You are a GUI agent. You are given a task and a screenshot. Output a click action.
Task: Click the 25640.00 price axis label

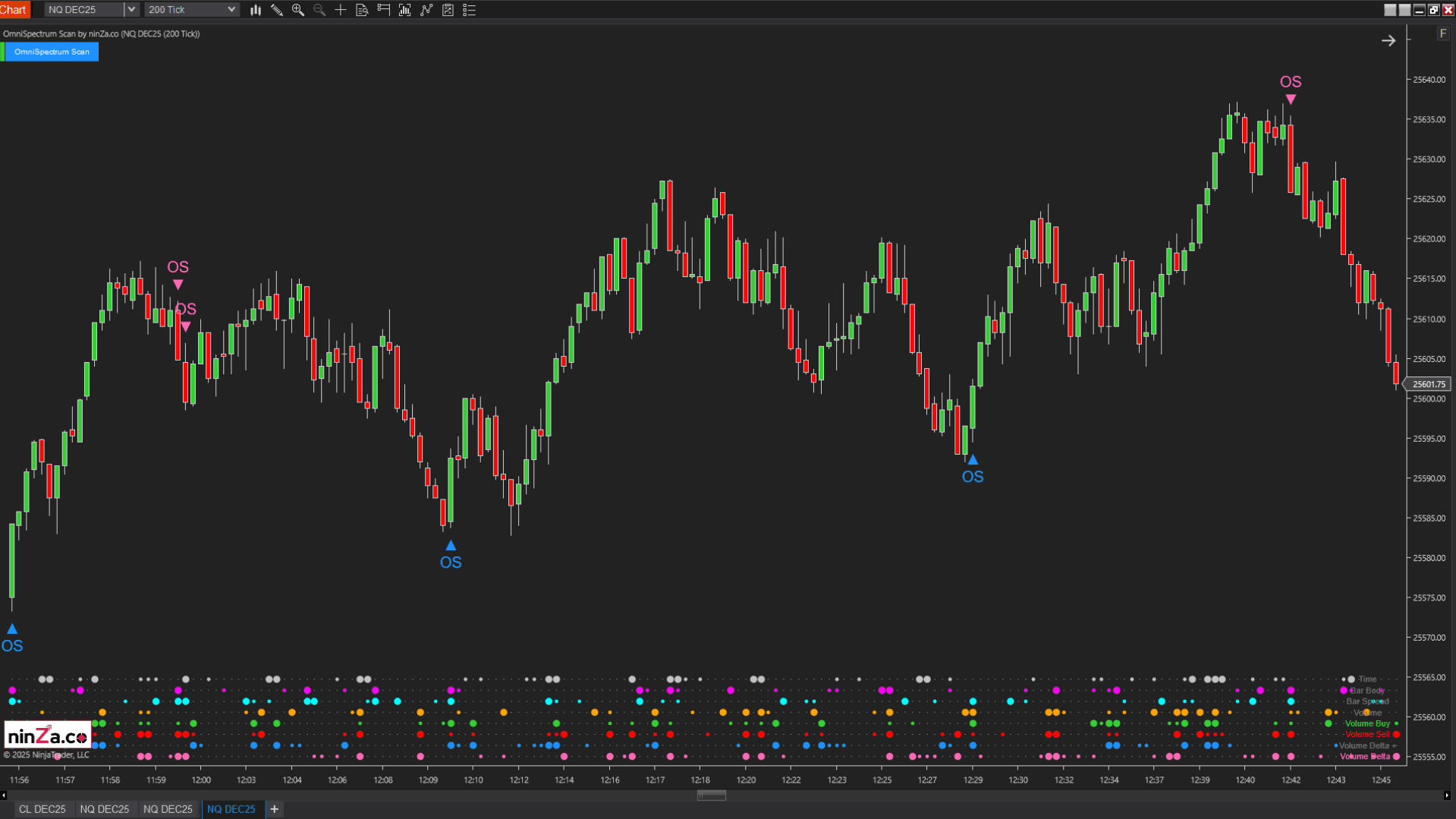point(1429,80)
